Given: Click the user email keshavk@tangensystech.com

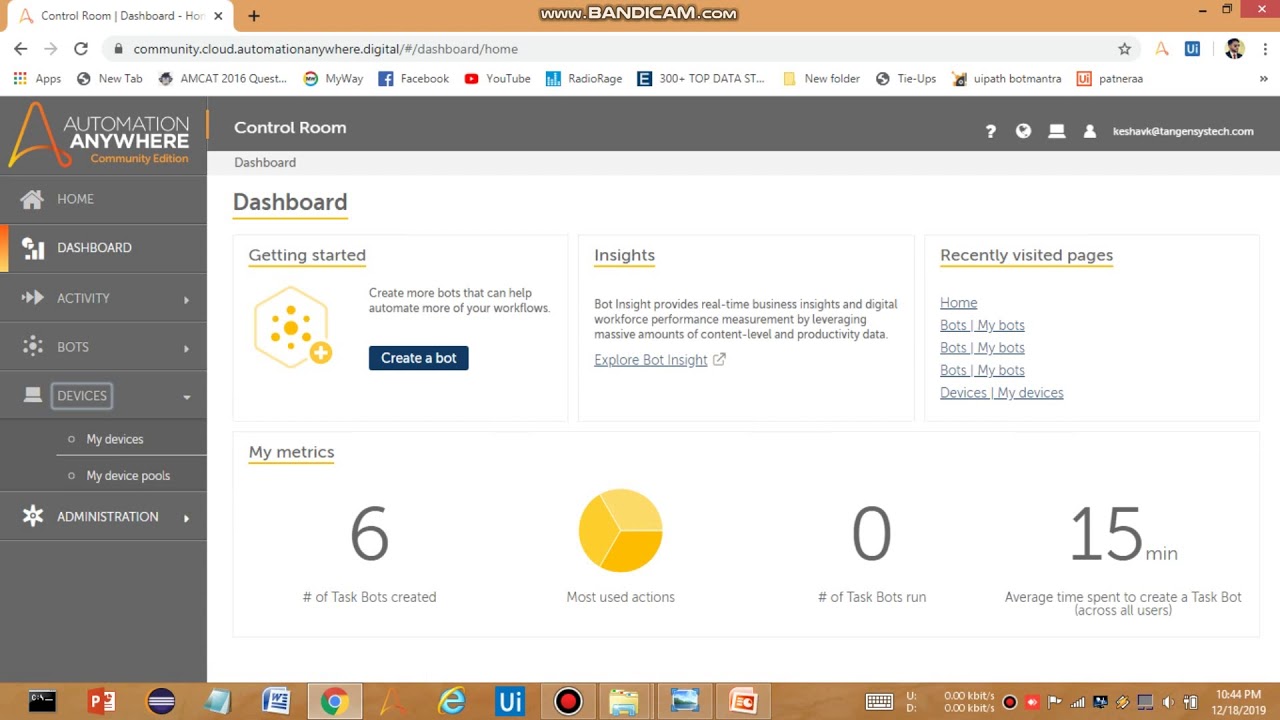Looking at the screenshot, I should [x=1183, y=131].
